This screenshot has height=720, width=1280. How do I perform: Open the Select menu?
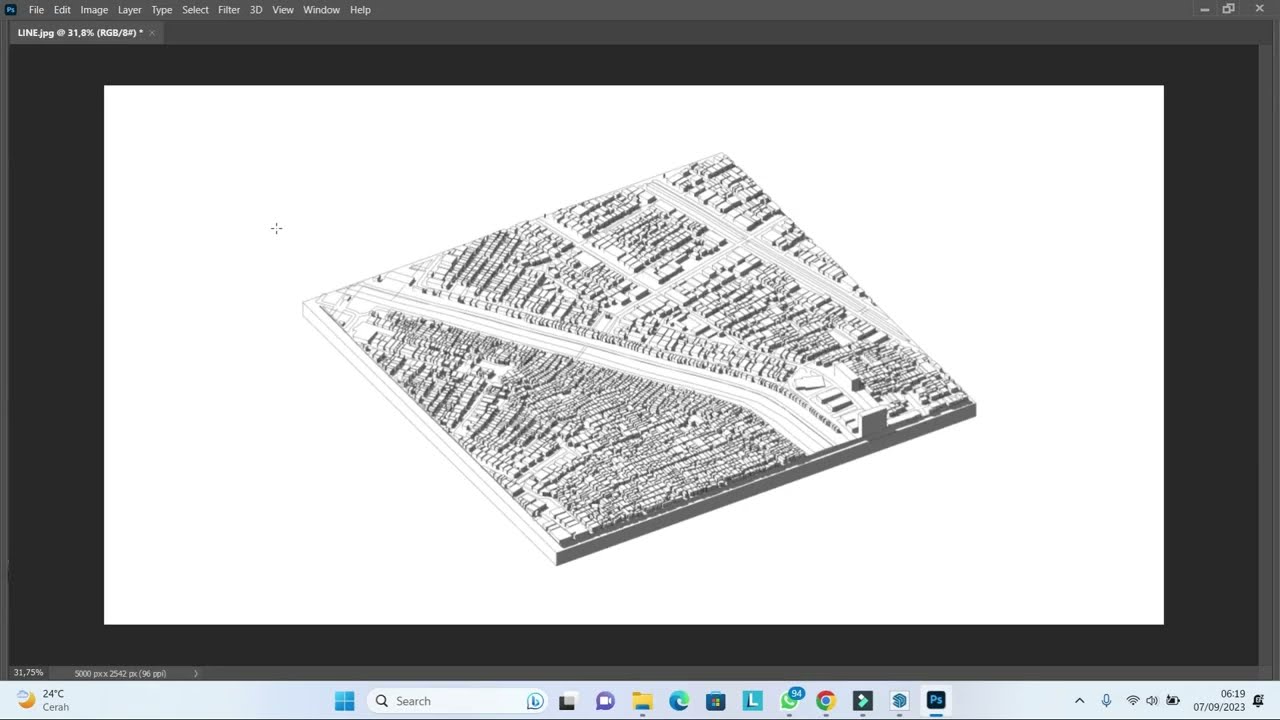(195, 10)
